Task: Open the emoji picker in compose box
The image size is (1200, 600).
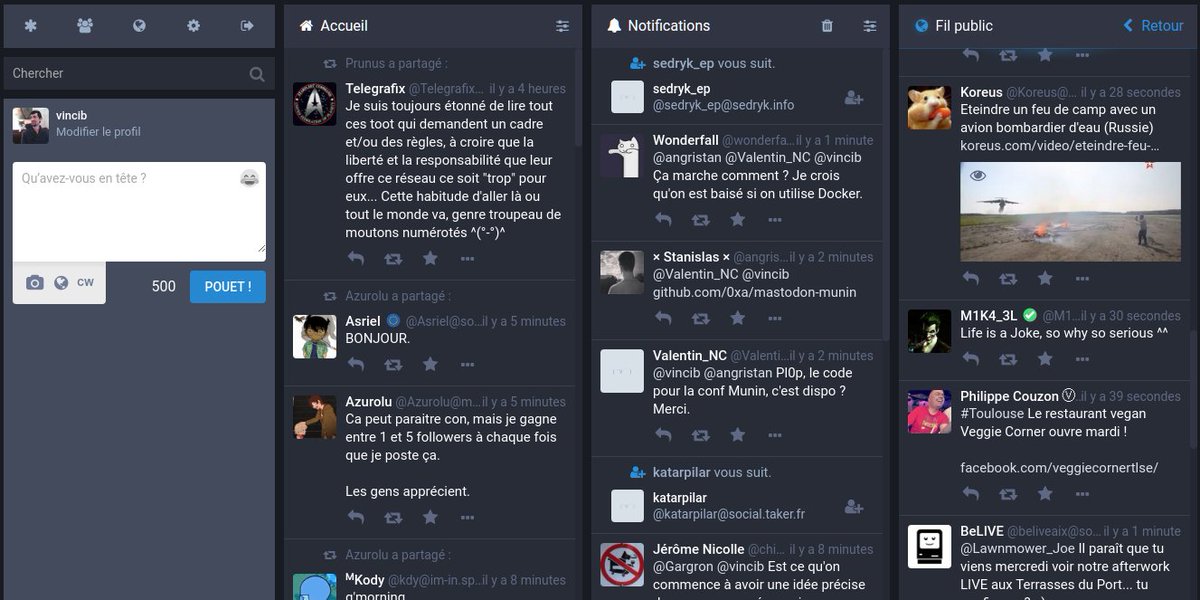Action: pos(249,178)
